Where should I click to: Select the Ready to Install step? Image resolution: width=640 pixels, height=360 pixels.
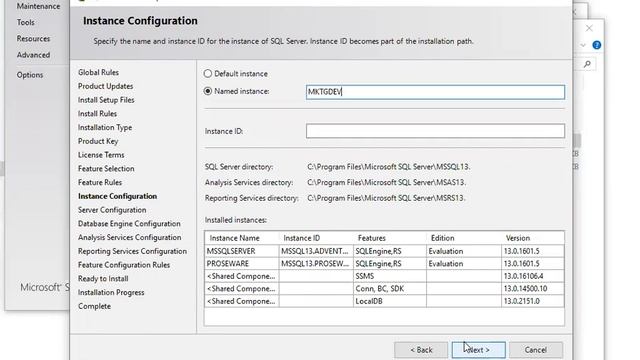tap(103, 279)
